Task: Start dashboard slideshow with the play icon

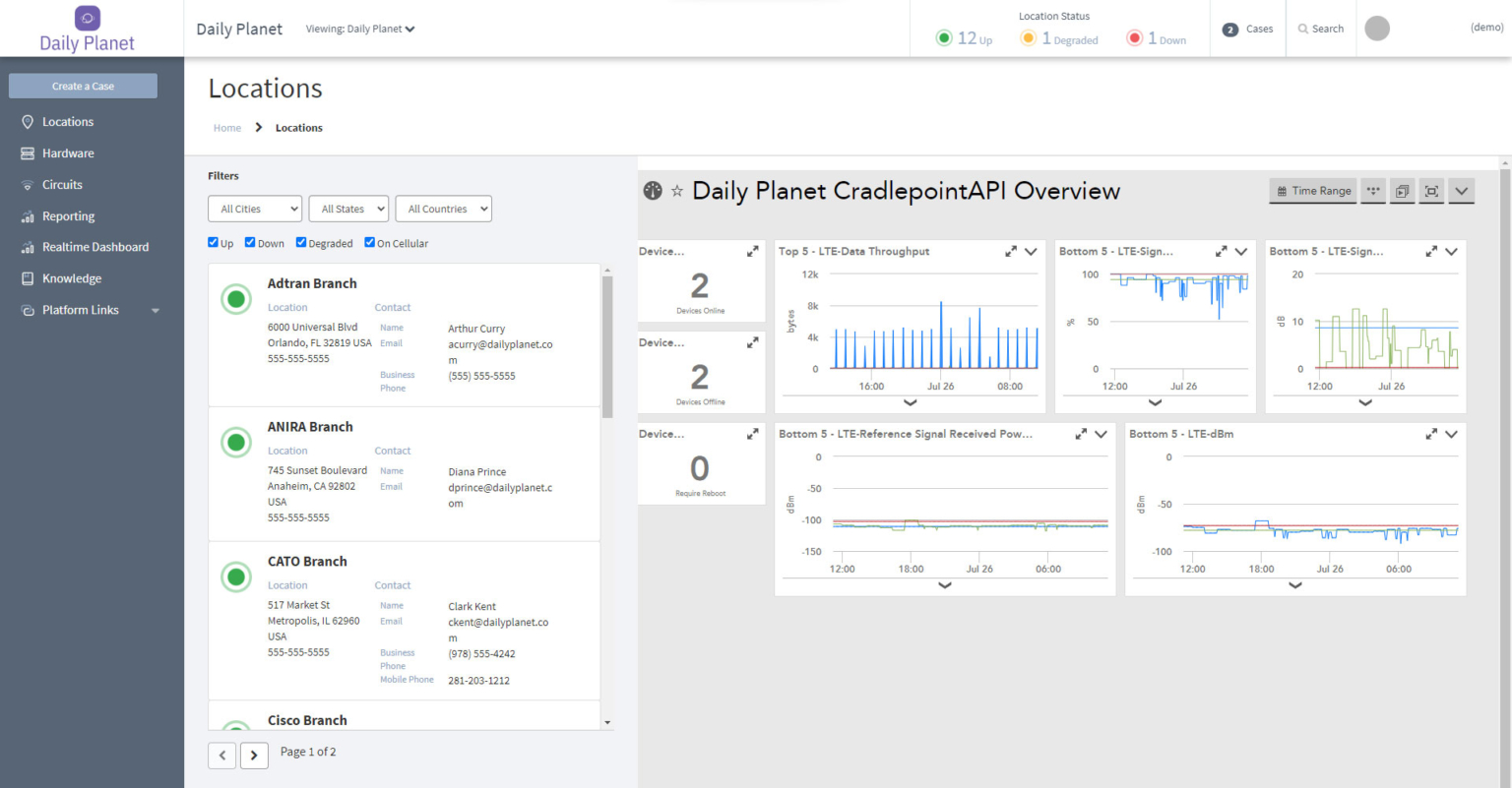Action: coord(1403,191)
